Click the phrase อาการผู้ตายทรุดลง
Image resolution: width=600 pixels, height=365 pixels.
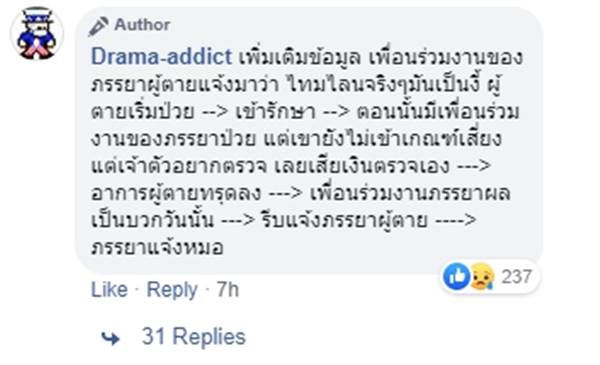[x=176, y=194]
